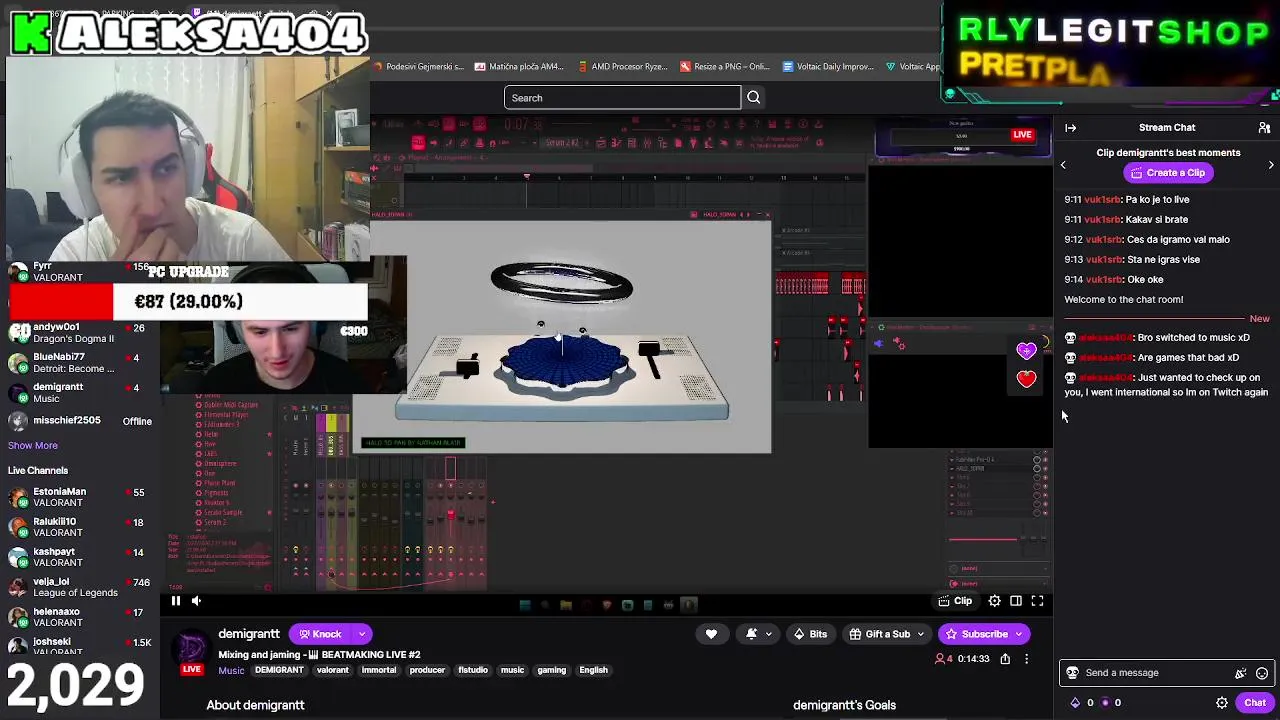1280x720 pixels.
Task: Click Show More in followed channels
Action: pos(33,446)
